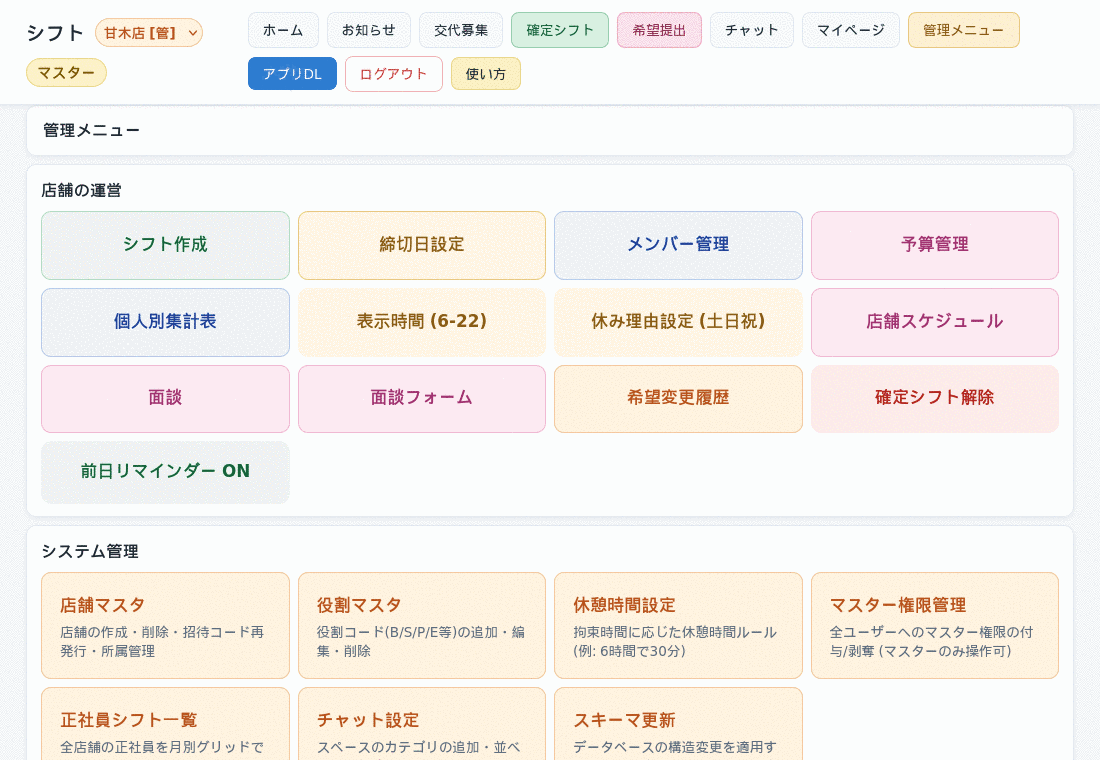Open 予算管理
Screen dimensions: 1100x760
coord(934,245)
